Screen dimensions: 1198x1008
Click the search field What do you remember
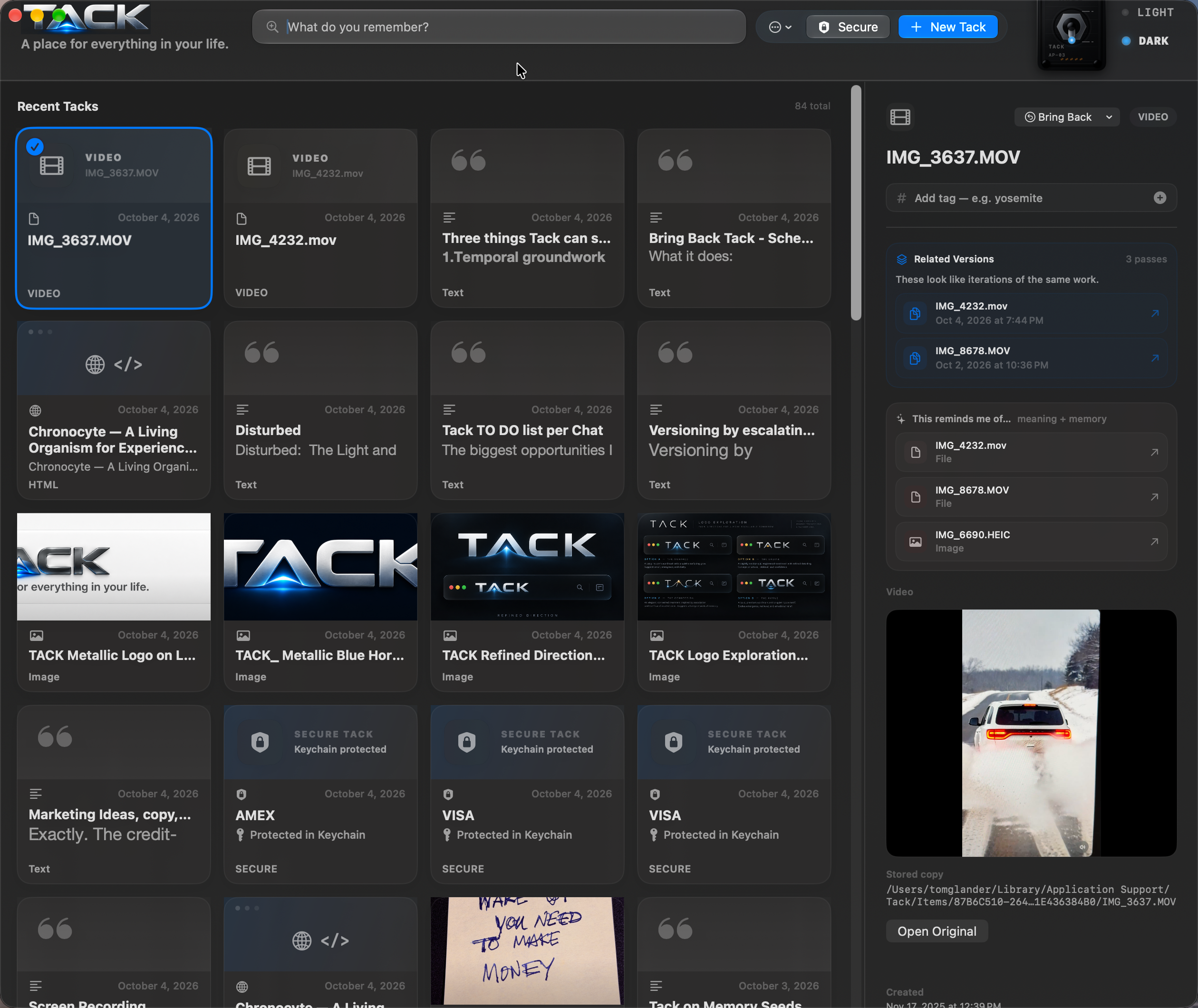point(499,27)
